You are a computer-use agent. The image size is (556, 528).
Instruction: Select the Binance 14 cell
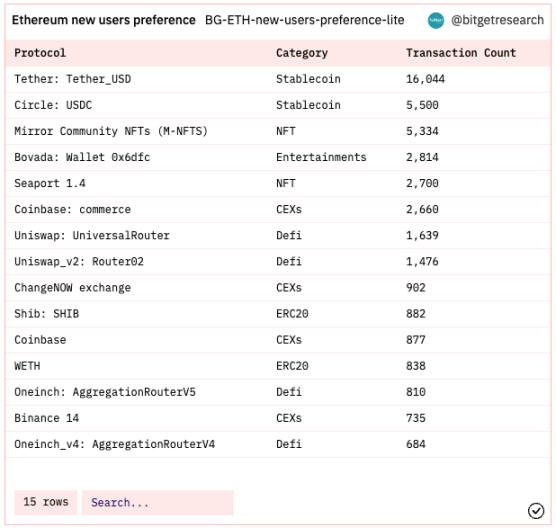[47, 418]
